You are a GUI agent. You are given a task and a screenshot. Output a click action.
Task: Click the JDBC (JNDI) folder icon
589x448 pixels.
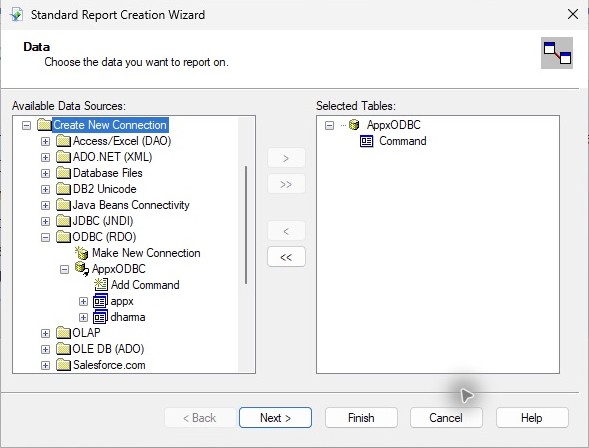(63, 221)
